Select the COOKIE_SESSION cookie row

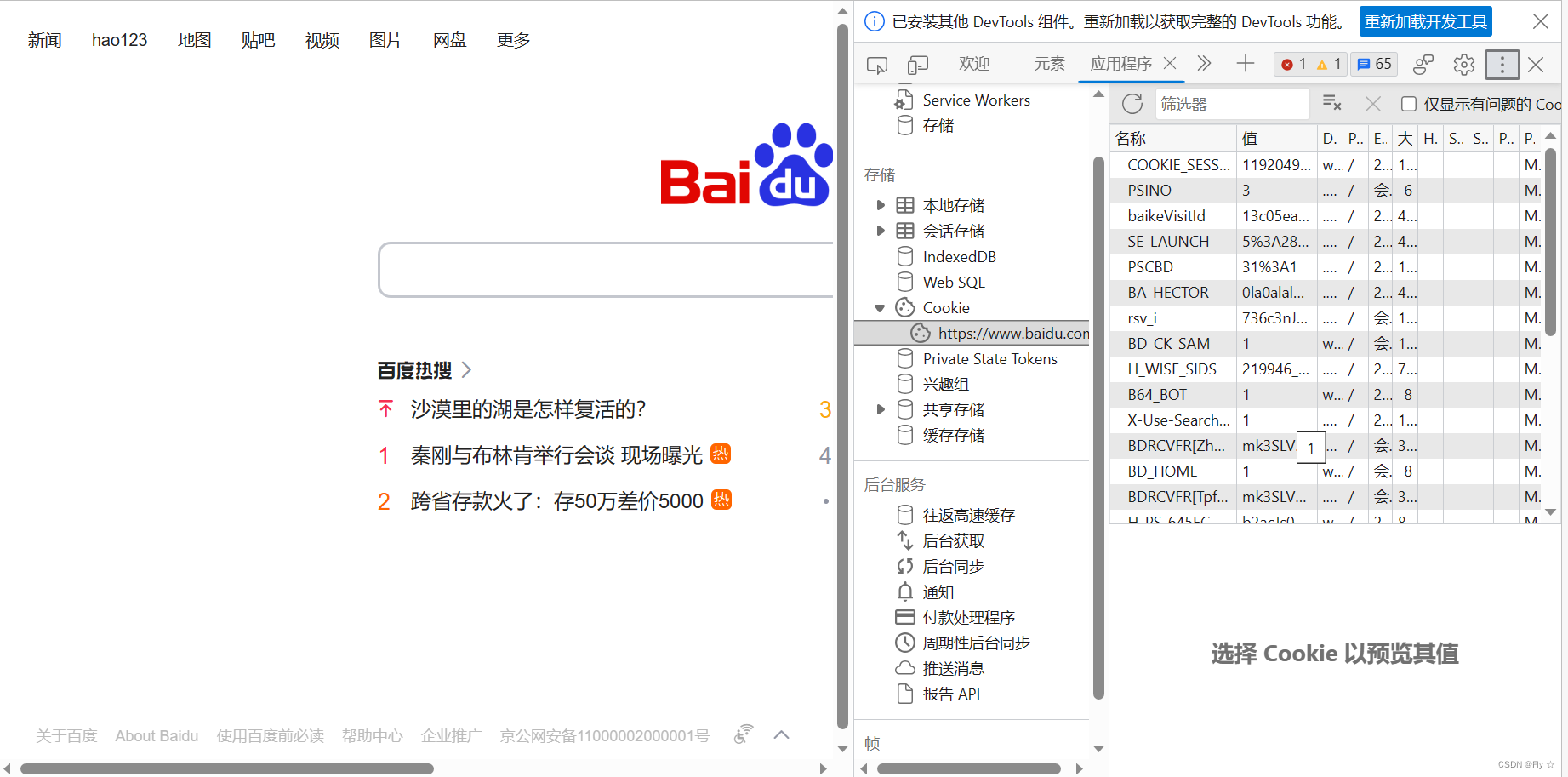click(1327, 165)
